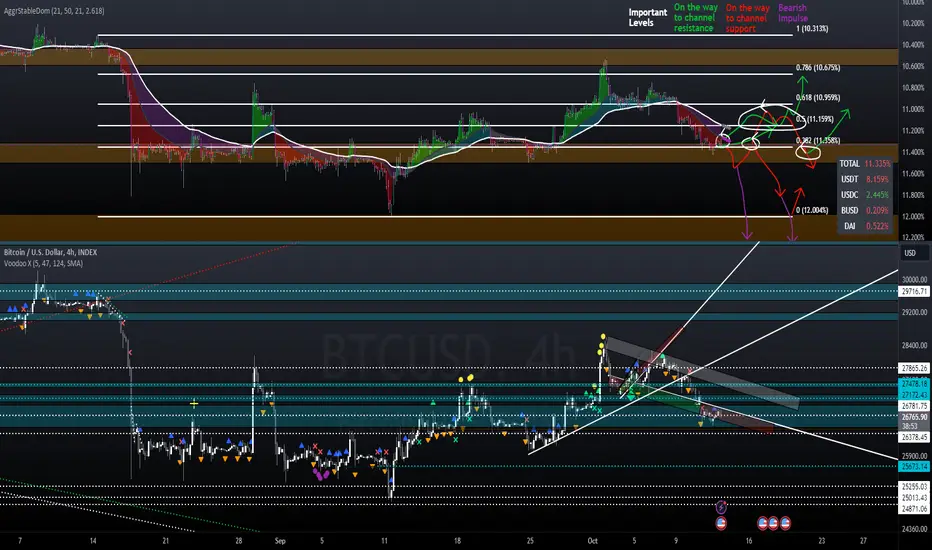Select the USDC 2.445% table value
This screenshot has width=932, height=550.
(877, 195)
